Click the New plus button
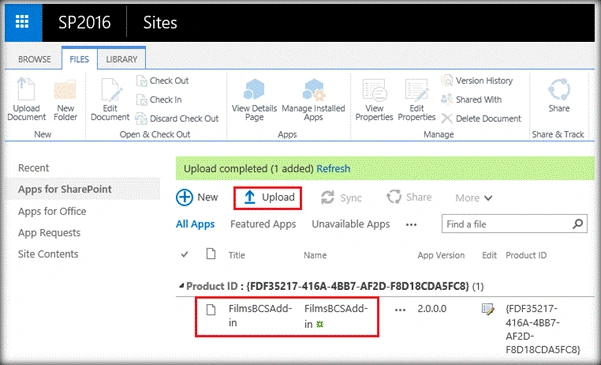Screen dimensions: 601x365 pos(197,197)
